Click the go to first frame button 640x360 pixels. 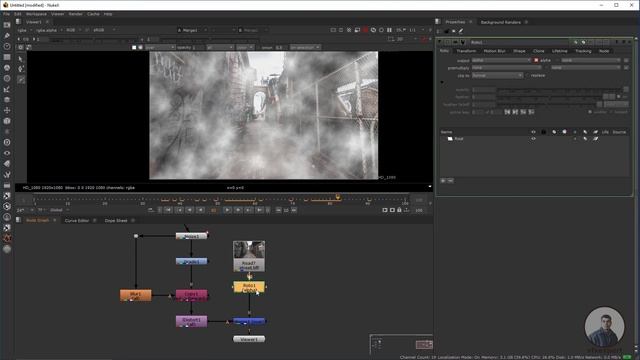[x=168, y=210]
